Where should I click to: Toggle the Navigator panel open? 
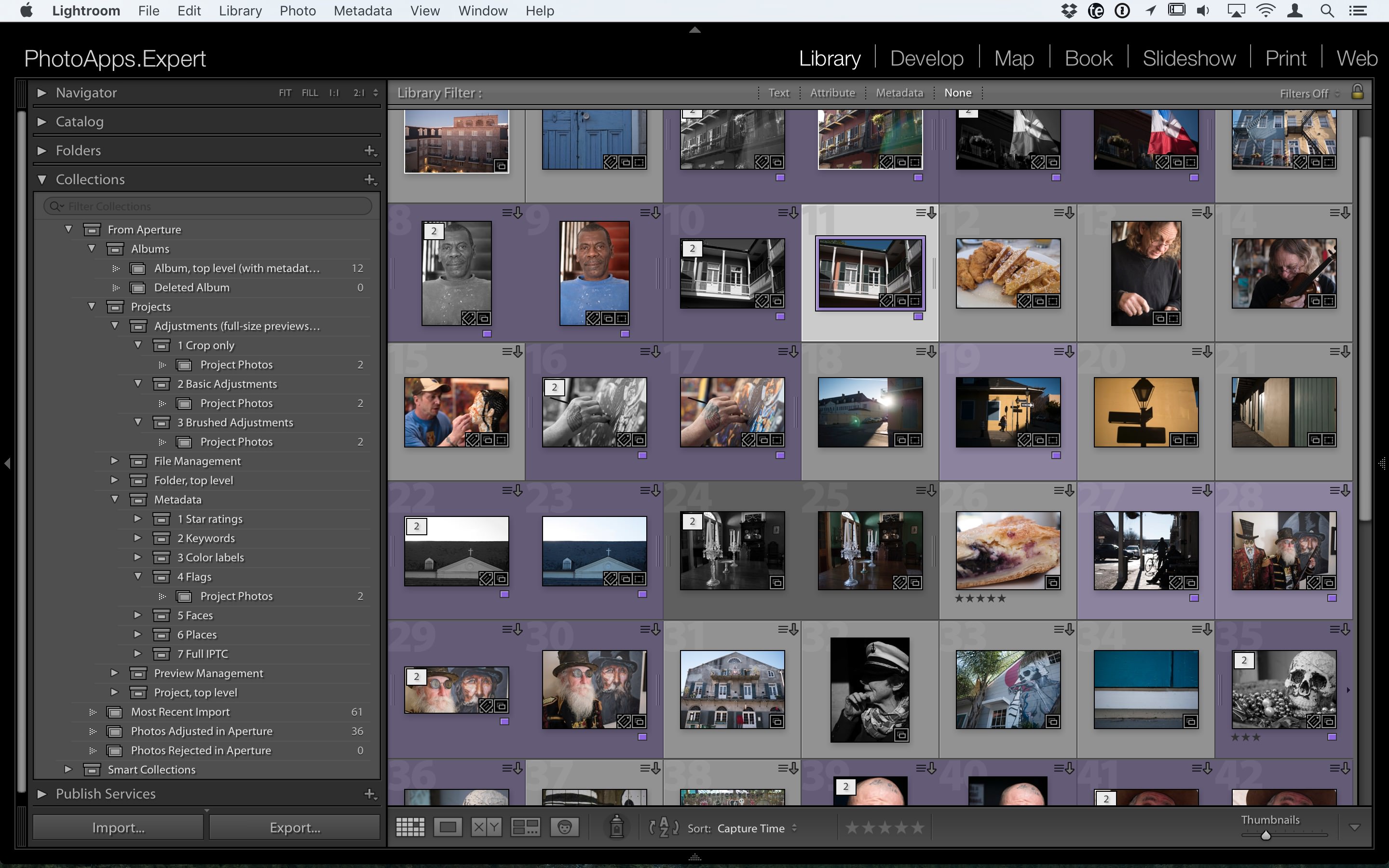click(41, 92)
